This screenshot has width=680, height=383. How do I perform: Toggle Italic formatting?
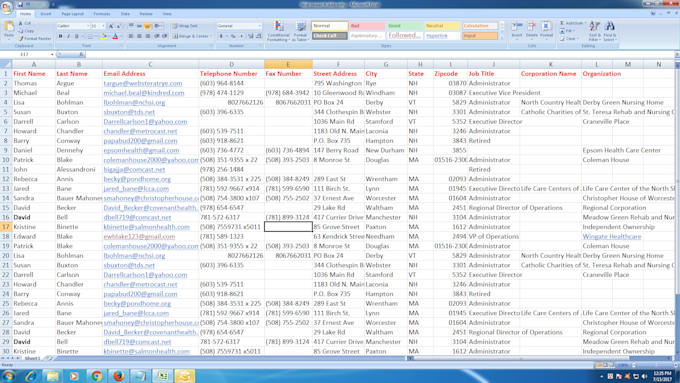coord(68,36)
